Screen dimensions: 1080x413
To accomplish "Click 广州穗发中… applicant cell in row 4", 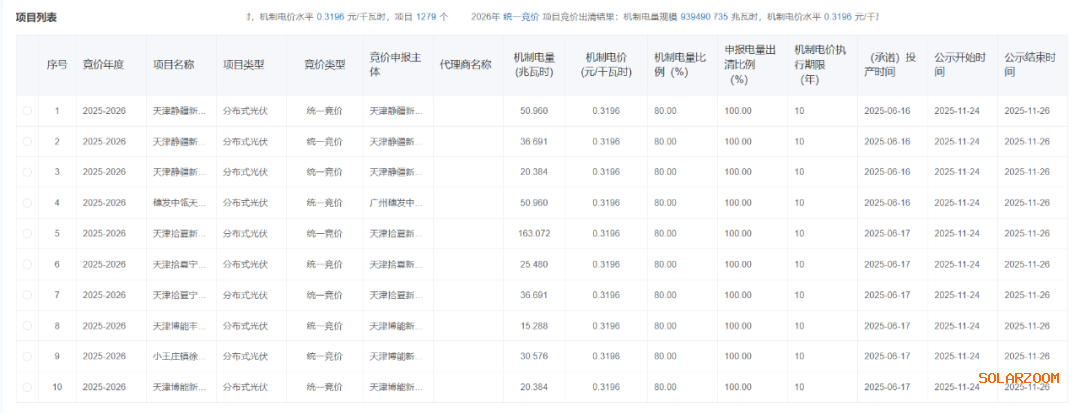I will click(395, 203).
